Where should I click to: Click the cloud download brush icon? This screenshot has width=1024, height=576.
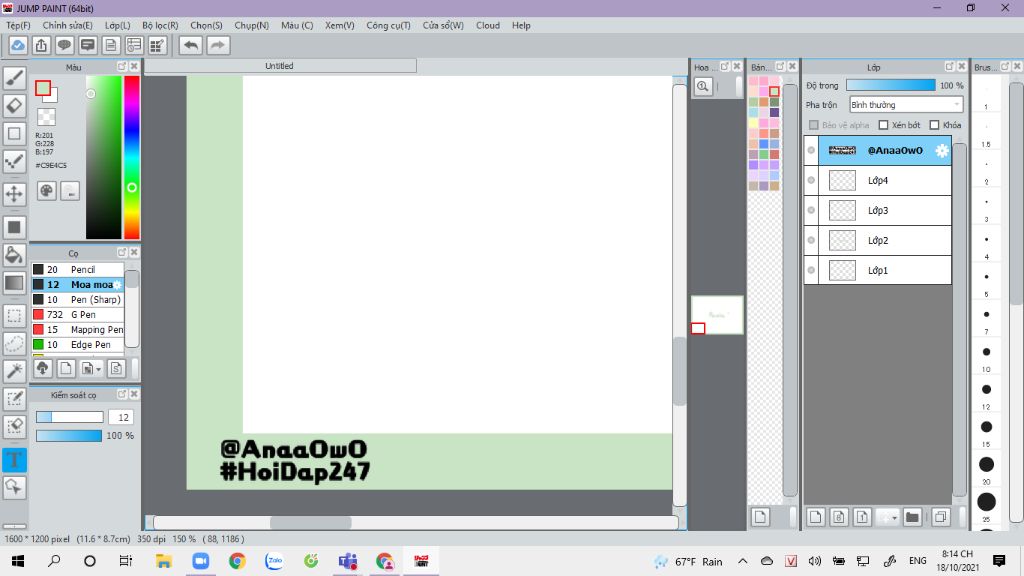42,368
